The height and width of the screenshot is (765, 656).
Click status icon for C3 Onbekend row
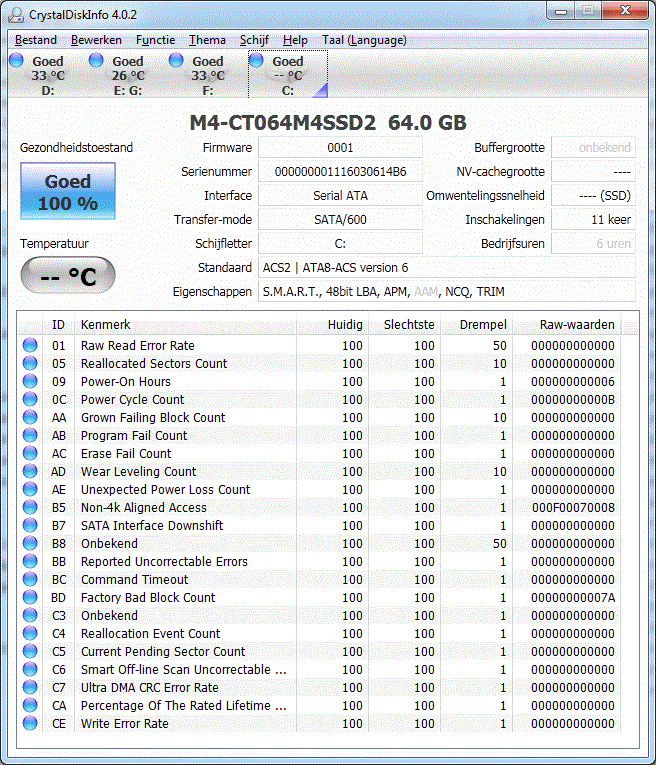tap(30, 615)
